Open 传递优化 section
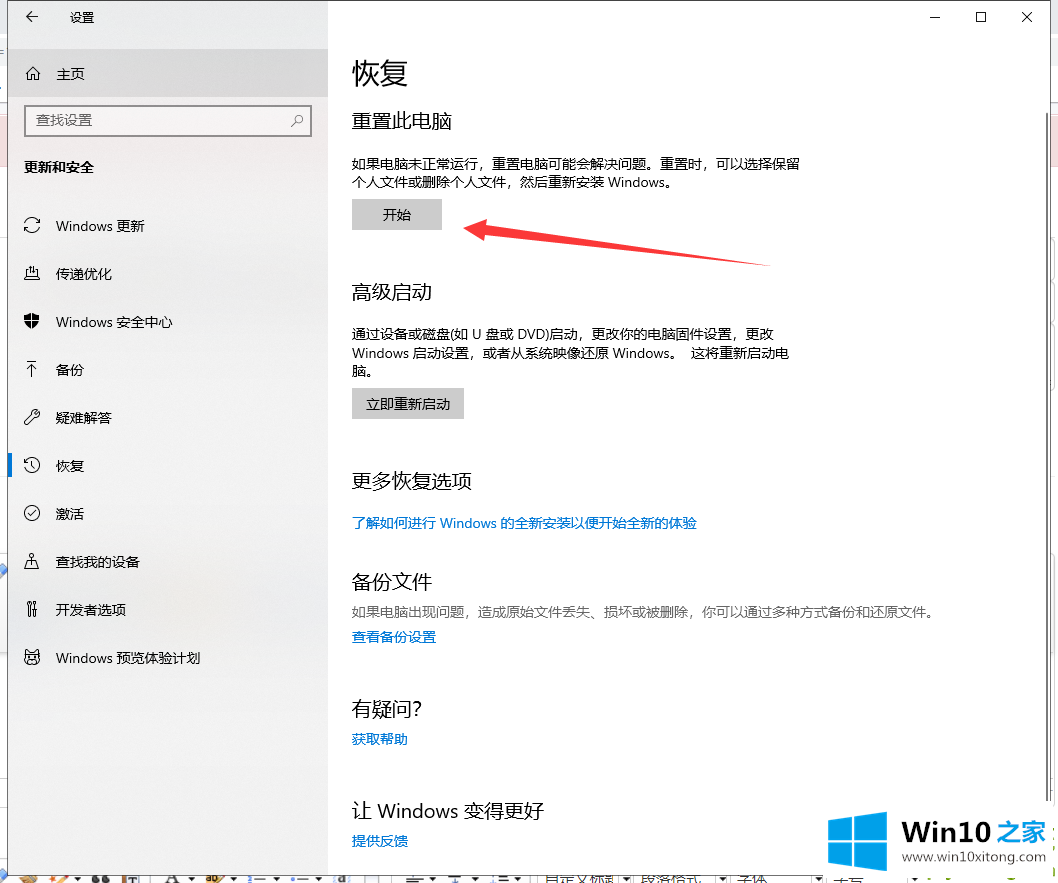This screenshot has height=883, width=1058. click(167, 274)
